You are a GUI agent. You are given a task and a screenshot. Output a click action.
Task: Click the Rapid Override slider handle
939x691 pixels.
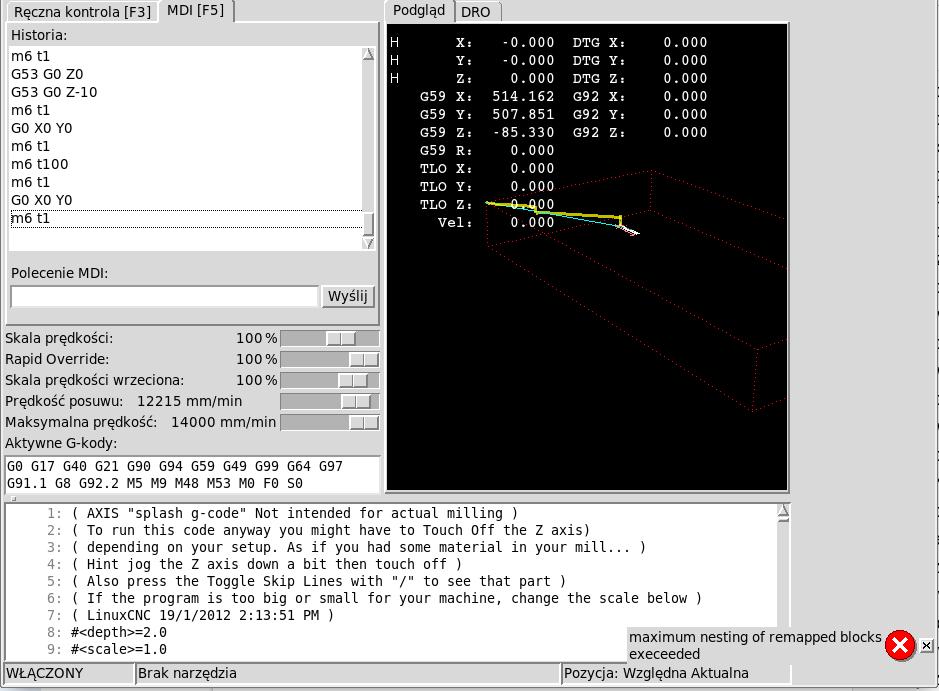click(x=364, y=360)
